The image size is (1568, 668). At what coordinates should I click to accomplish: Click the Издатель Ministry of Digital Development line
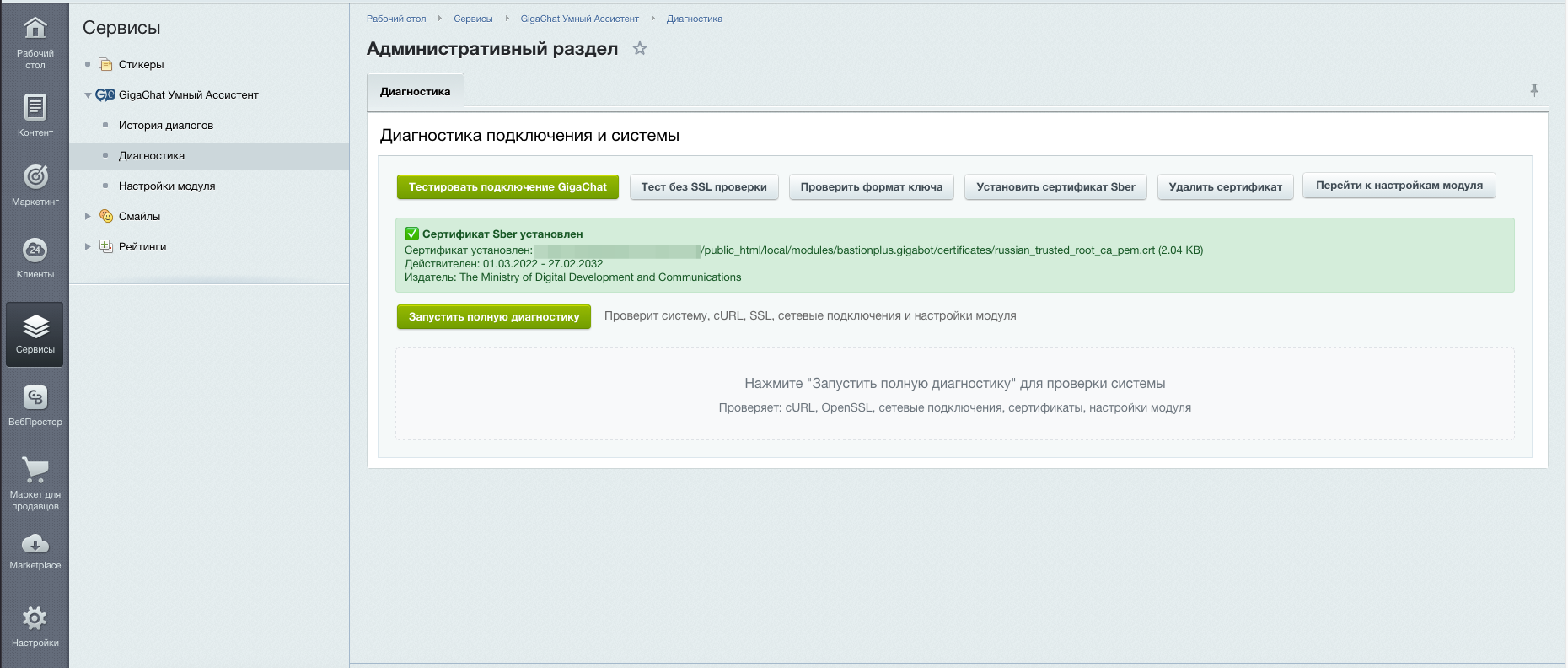point(573,277)
